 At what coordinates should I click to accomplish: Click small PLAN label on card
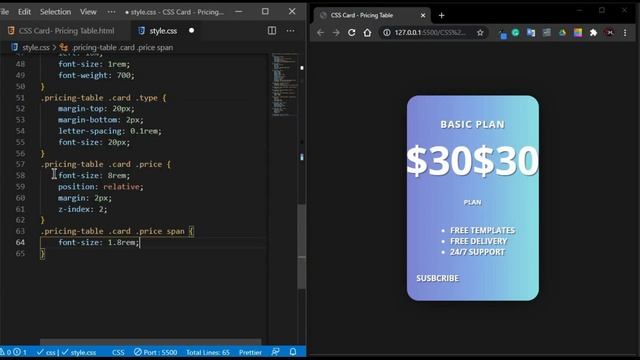click(x=472, y=202)
